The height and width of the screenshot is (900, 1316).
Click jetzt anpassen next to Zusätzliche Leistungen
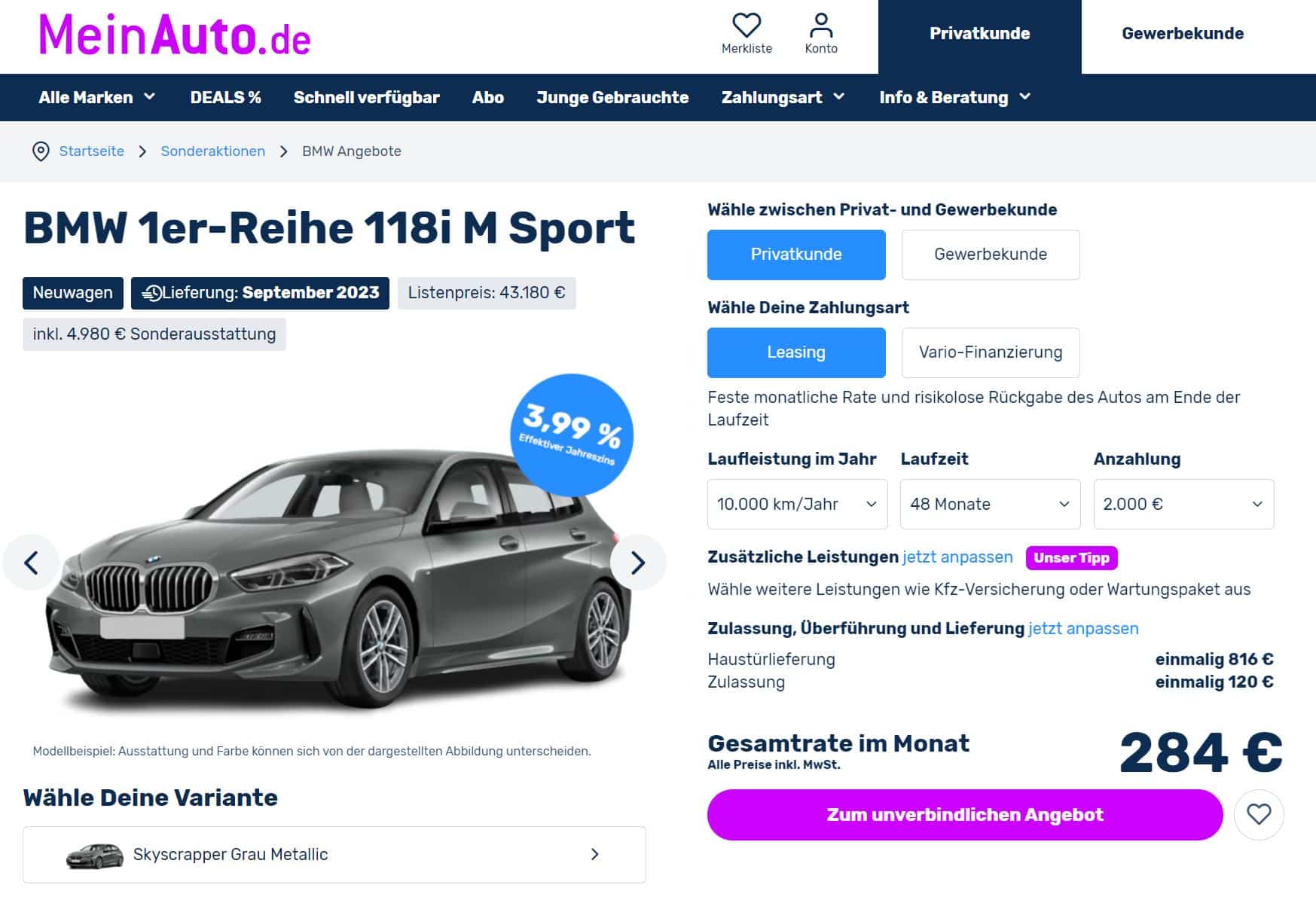pos(957,557)
